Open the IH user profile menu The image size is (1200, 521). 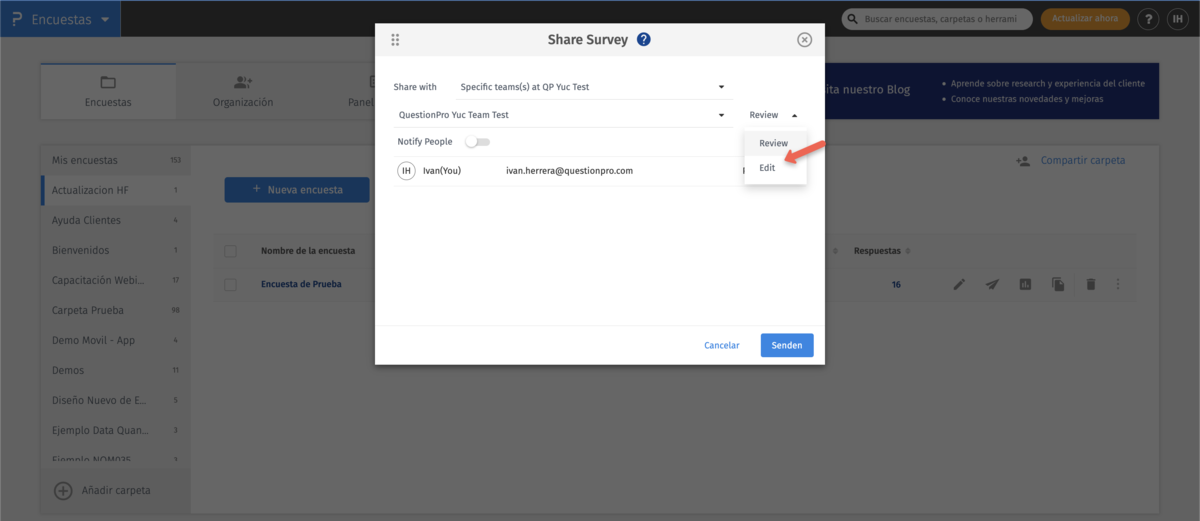click(x=1176, y=19)
